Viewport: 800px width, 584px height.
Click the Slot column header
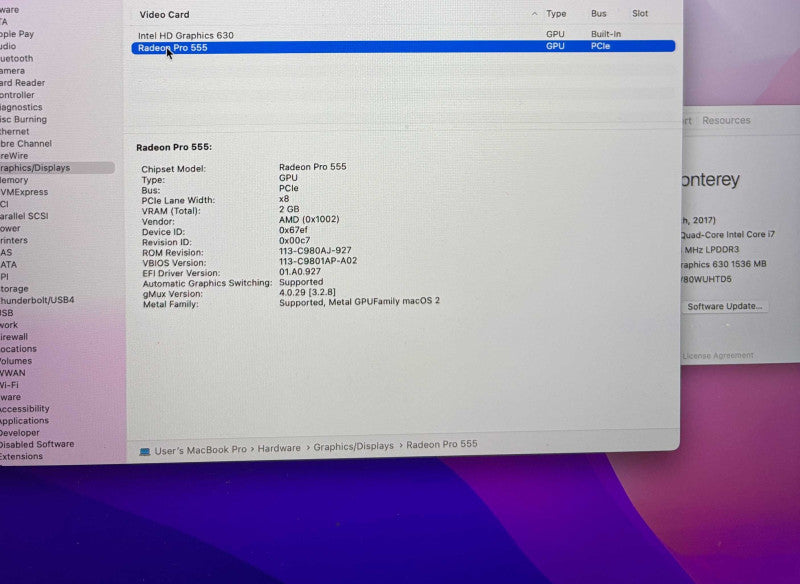[x=640, y=14]
